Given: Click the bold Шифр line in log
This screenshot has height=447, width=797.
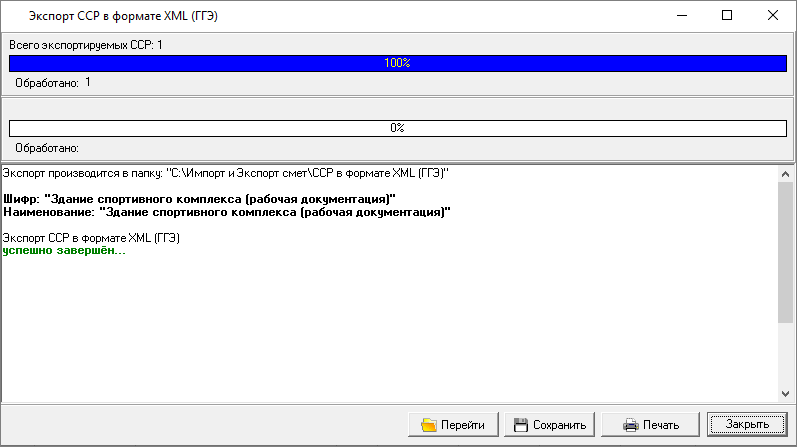Looking at the screenshot, I should coord(200,199).
